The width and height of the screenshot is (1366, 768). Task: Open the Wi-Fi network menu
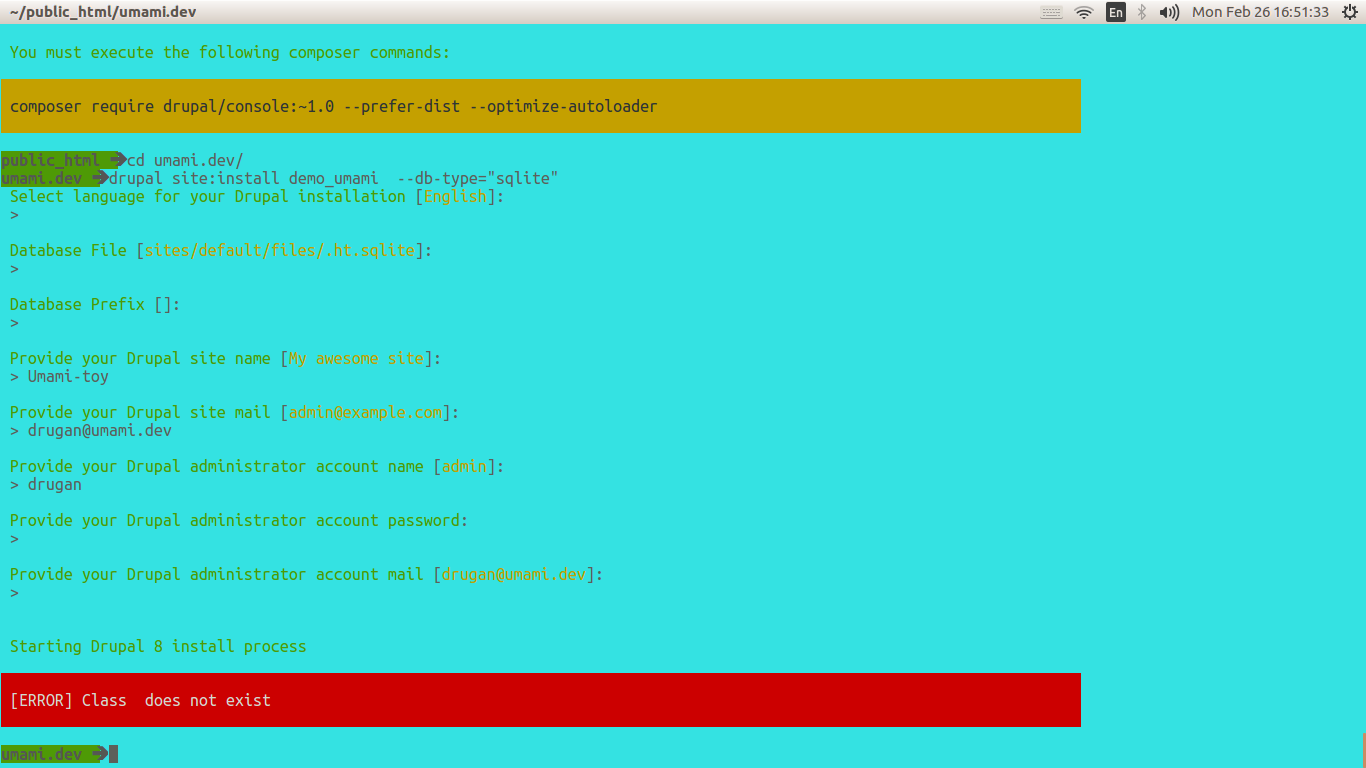(1084, 12)
